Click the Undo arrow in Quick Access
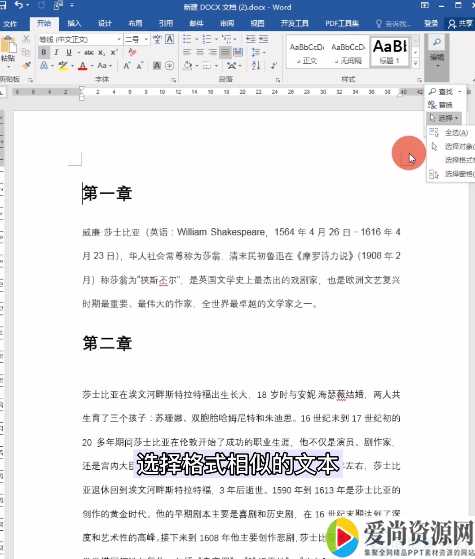 pyautogui.click(x=19, y=5)
